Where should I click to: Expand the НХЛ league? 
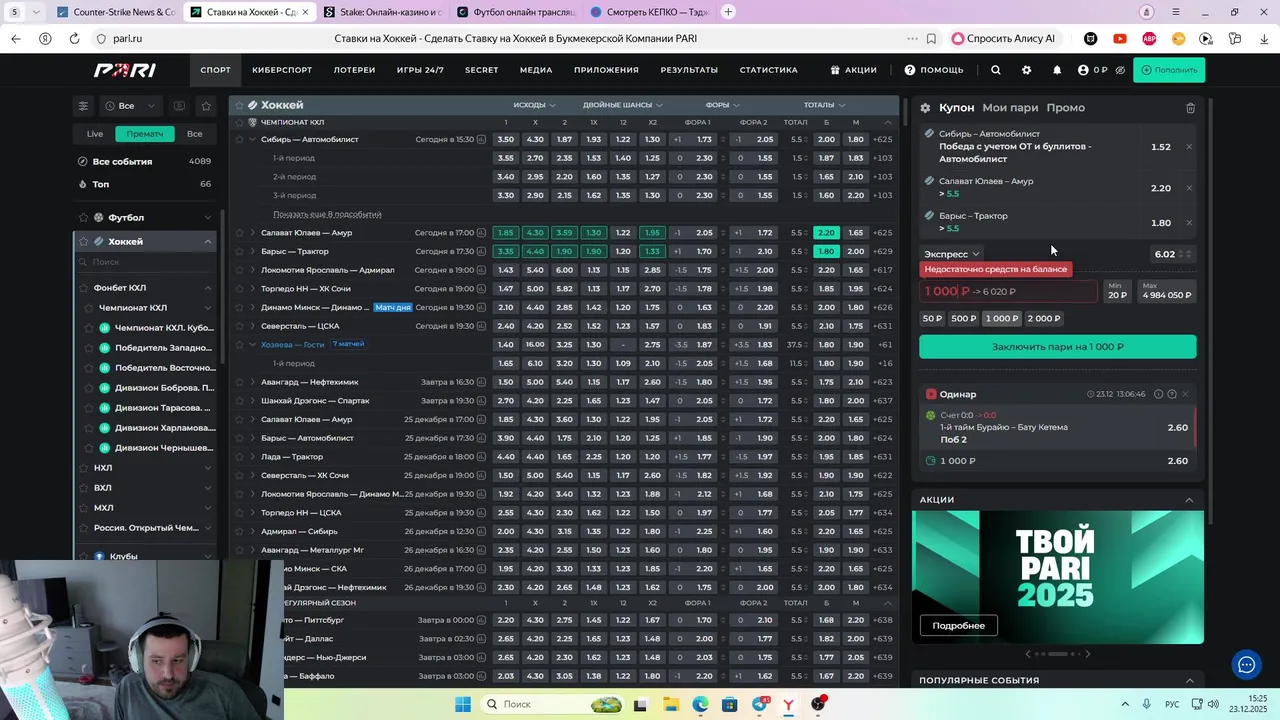(207, 468)
